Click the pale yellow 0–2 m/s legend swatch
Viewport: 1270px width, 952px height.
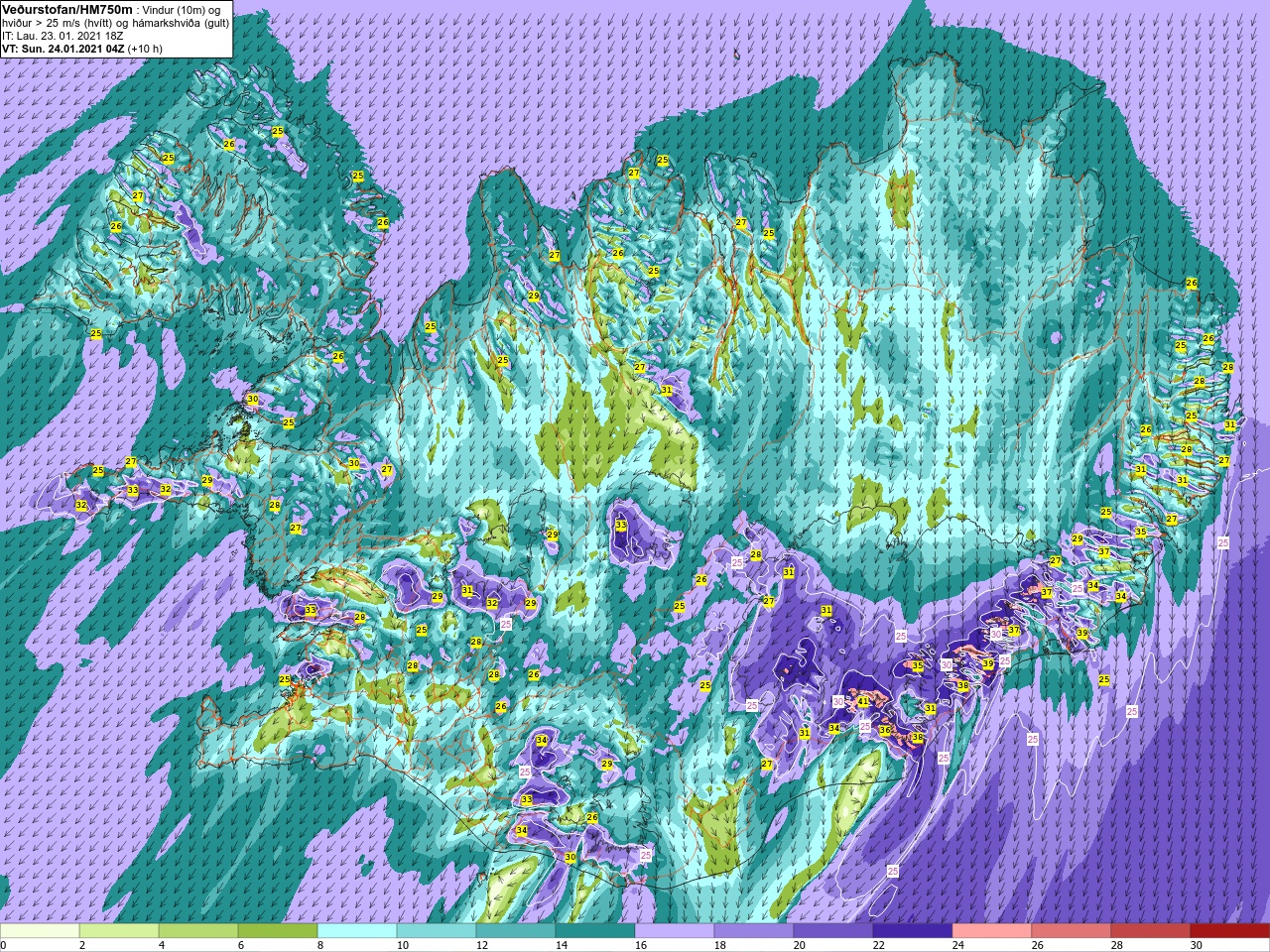(x=40, y=931)
